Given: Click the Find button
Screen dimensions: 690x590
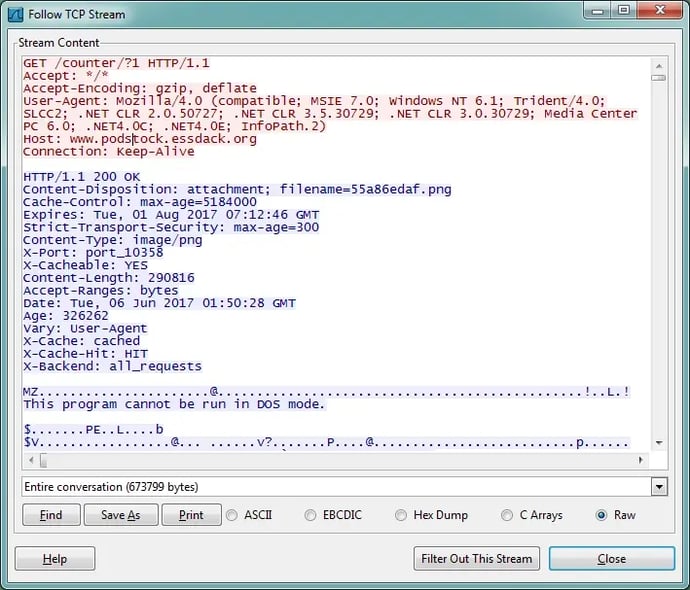Looking at the screenshot, I should [x=51, y=515].
